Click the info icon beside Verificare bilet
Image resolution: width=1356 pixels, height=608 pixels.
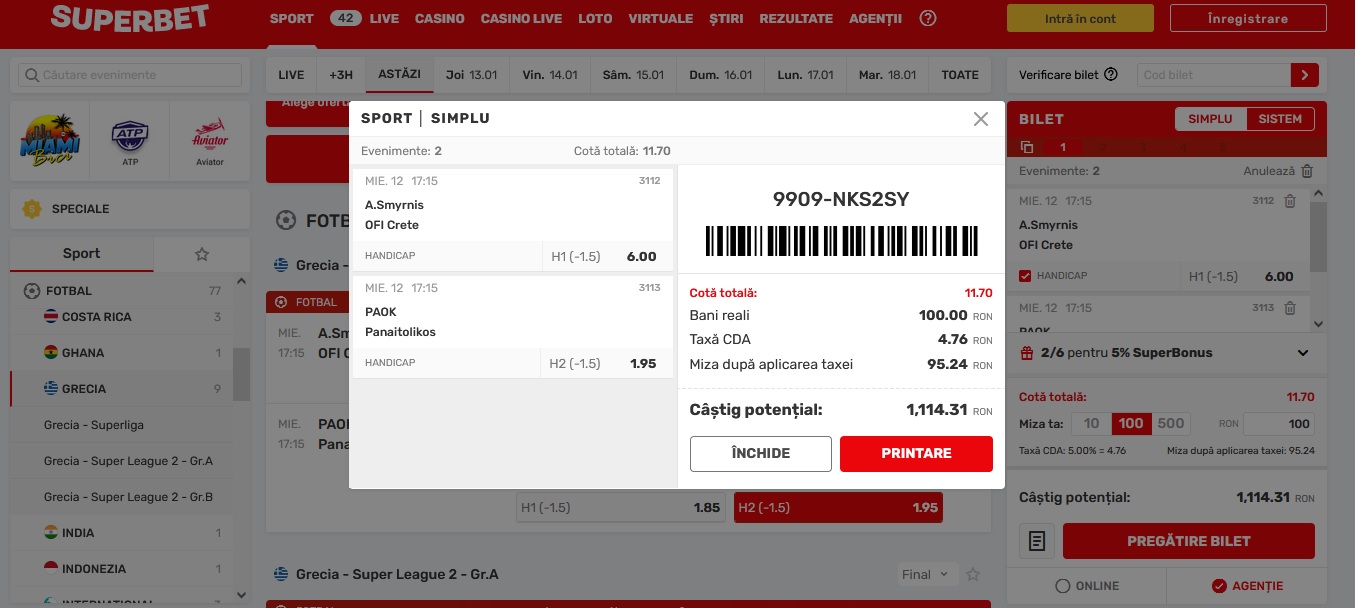click(x=1111, y=75)
